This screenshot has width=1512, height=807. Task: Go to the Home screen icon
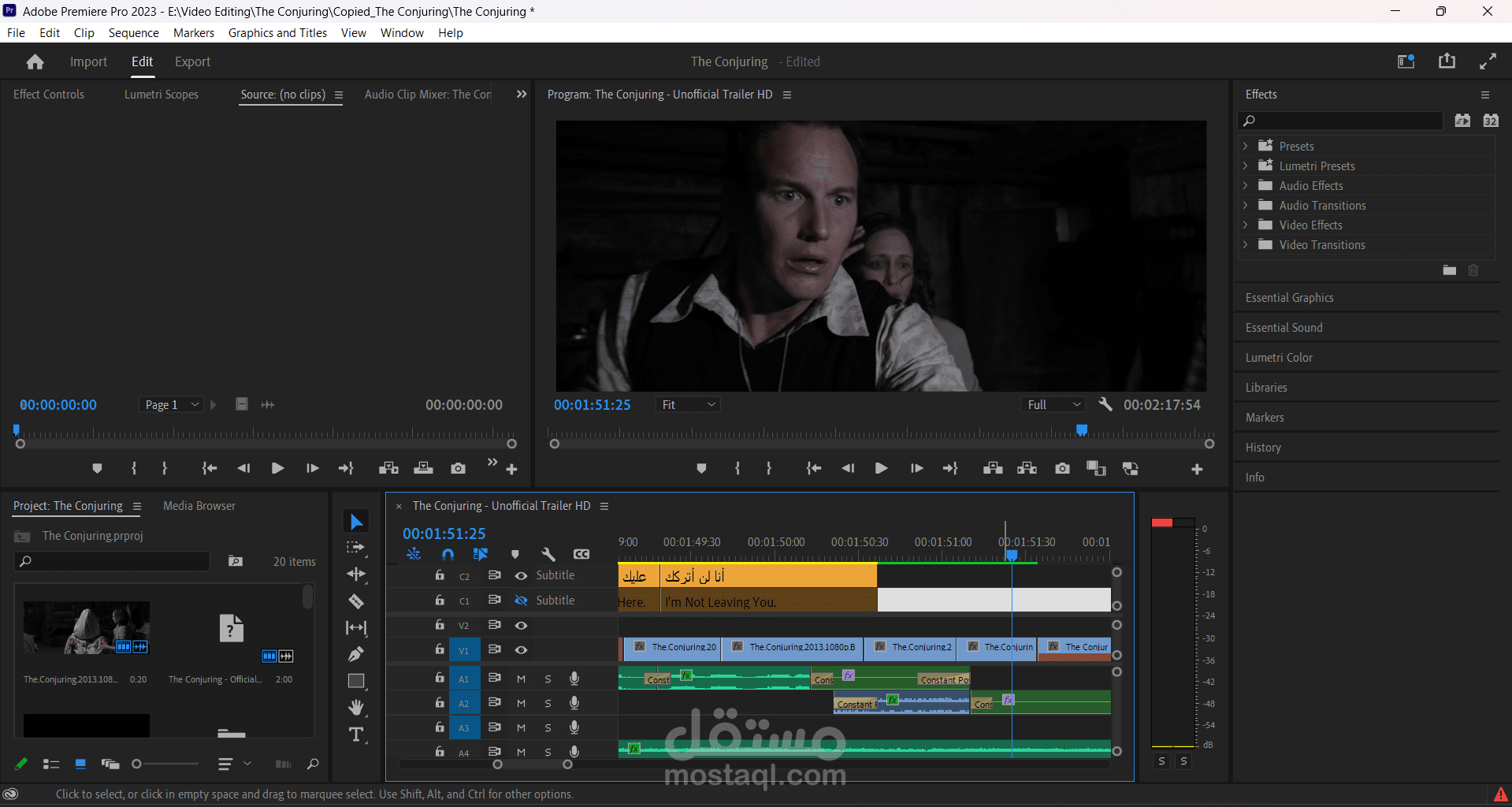click(35, 61)
